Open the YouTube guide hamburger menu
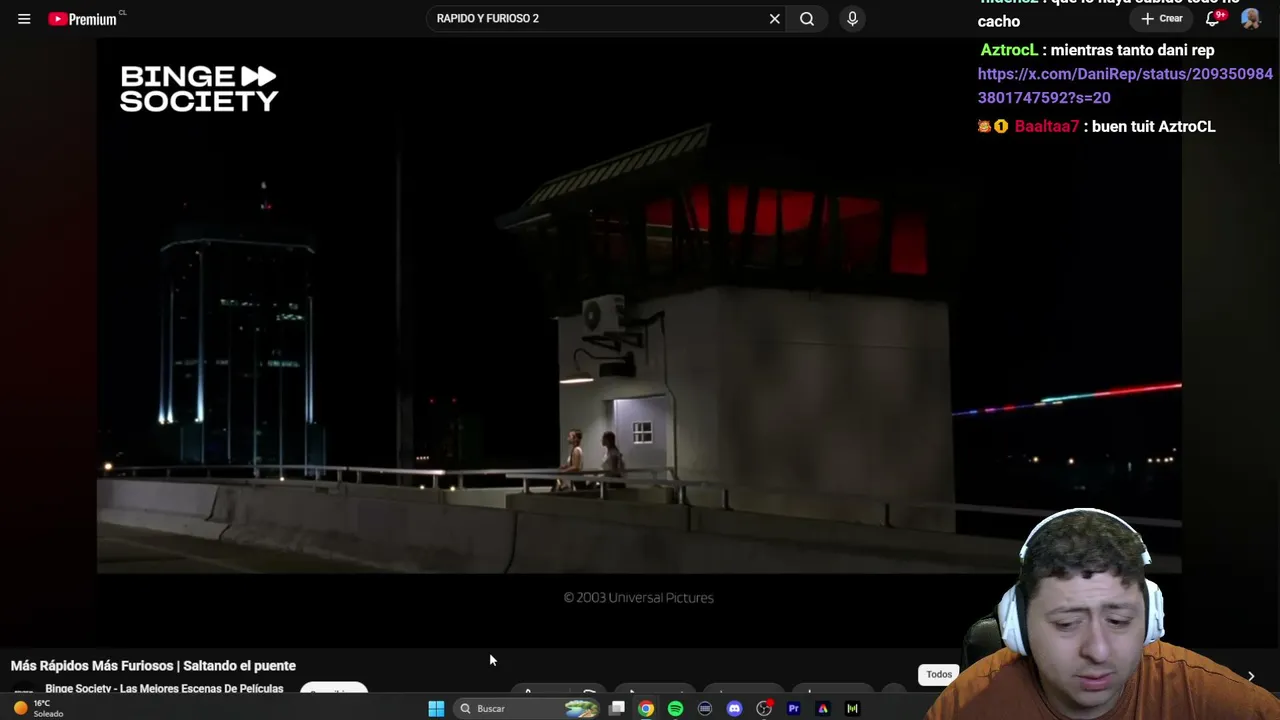 tap(24, 19)
